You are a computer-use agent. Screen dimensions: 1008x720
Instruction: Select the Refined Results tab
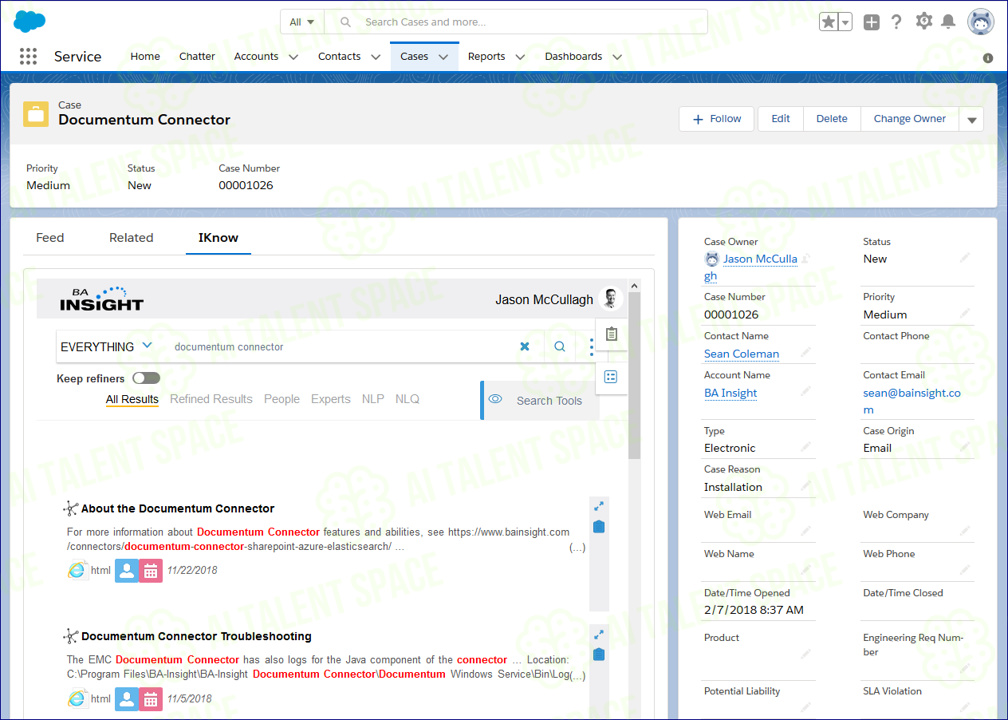[x=211, y=399]
